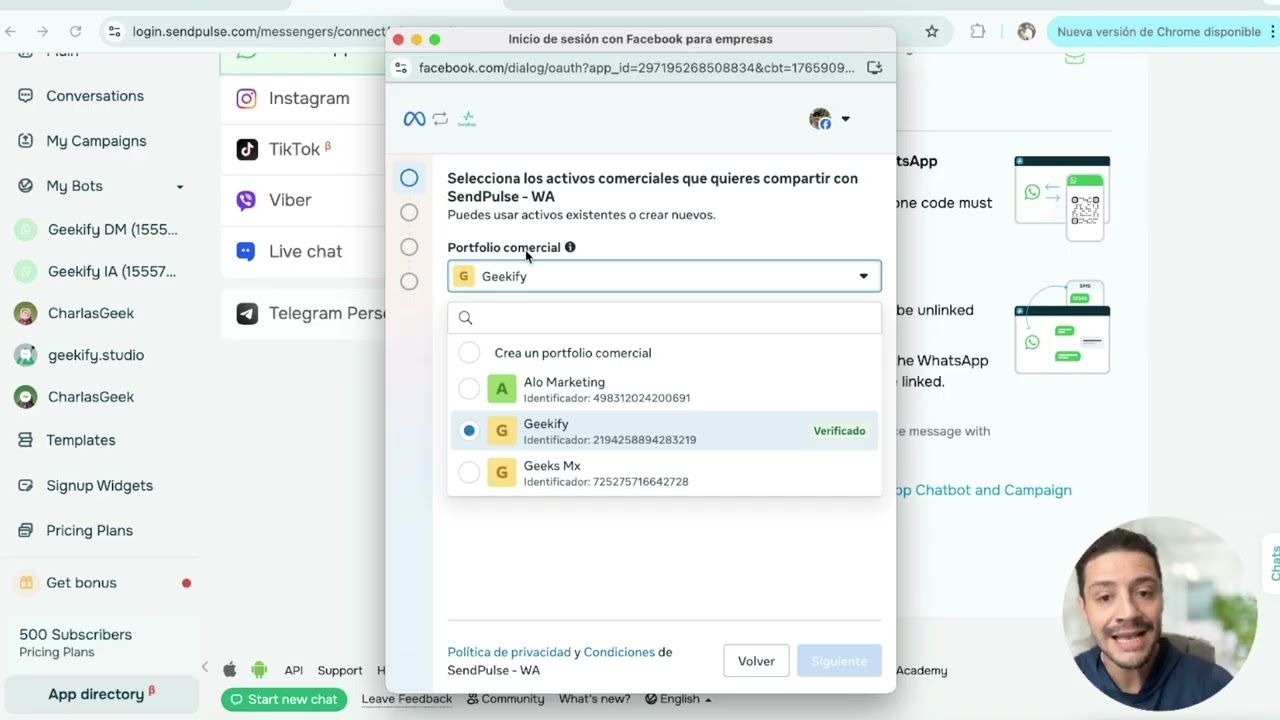The width and height of the screenshot is (1280, 720).
Task: Click the Apple app icon in footer
Action: [x=230, y=670]
